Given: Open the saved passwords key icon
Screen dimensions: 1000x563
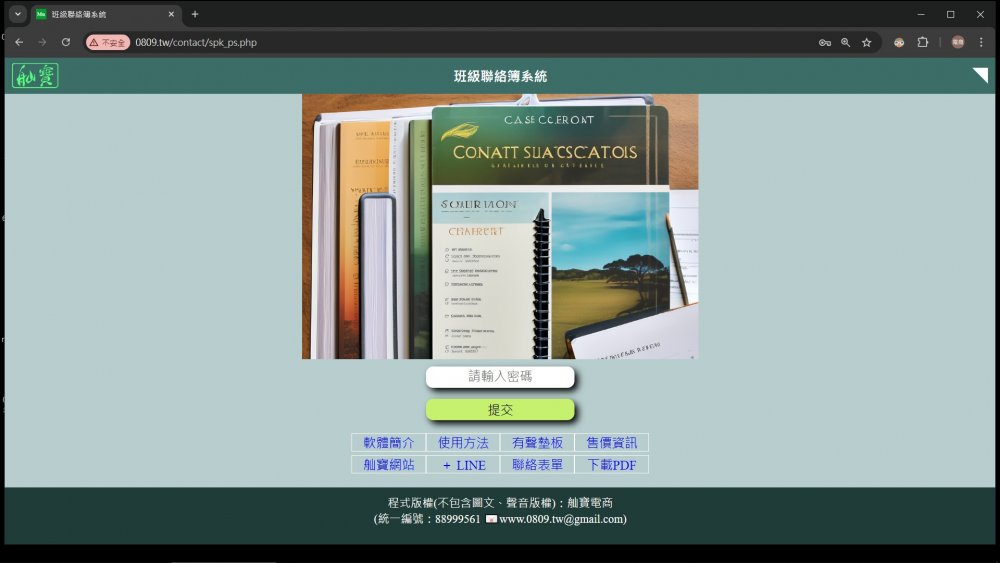Looking at the screenshot, I should click(x=825, y=43).
